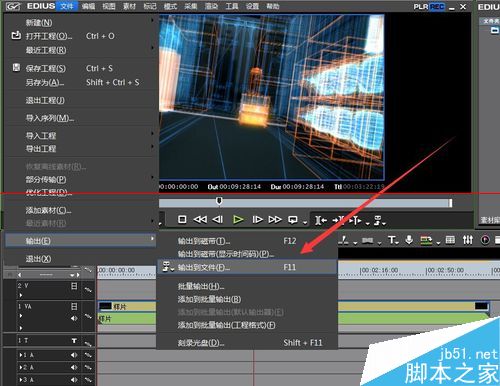Click the Save Project disk icon in the File menu
Screen dimensions: 500x386
[16, 68]
